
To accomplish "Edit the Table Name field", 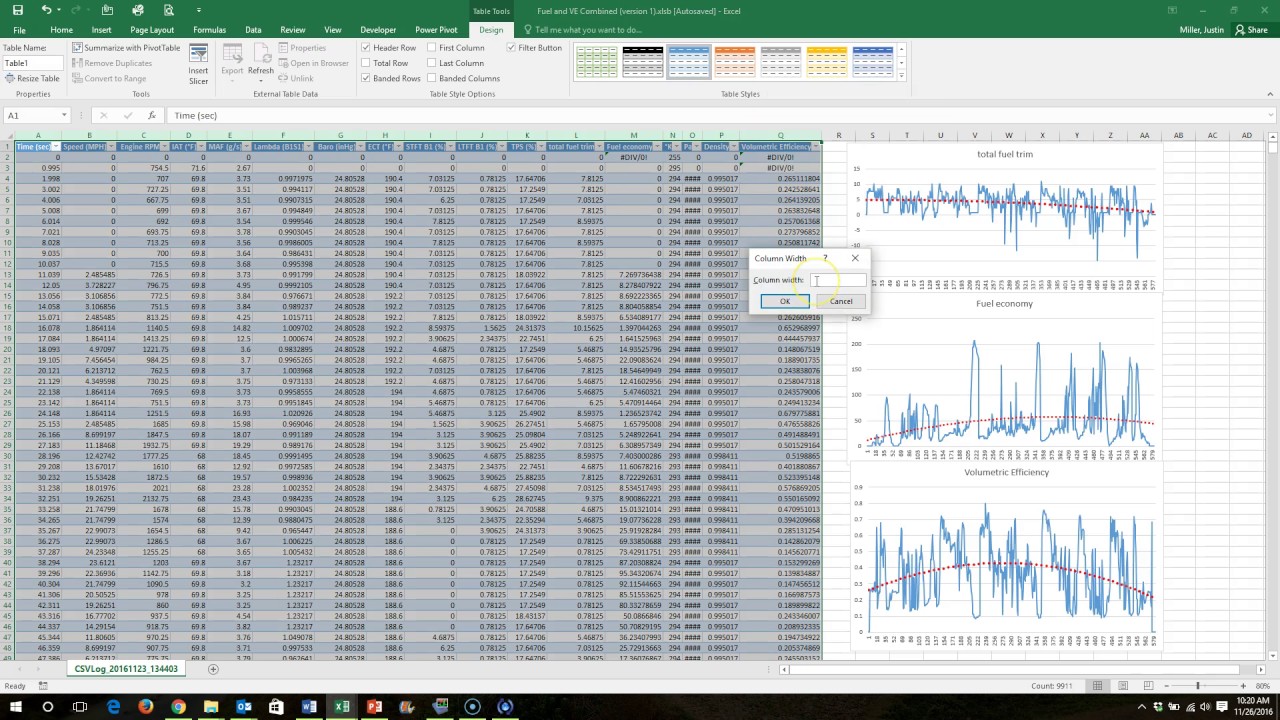I will tap(31, 63).
